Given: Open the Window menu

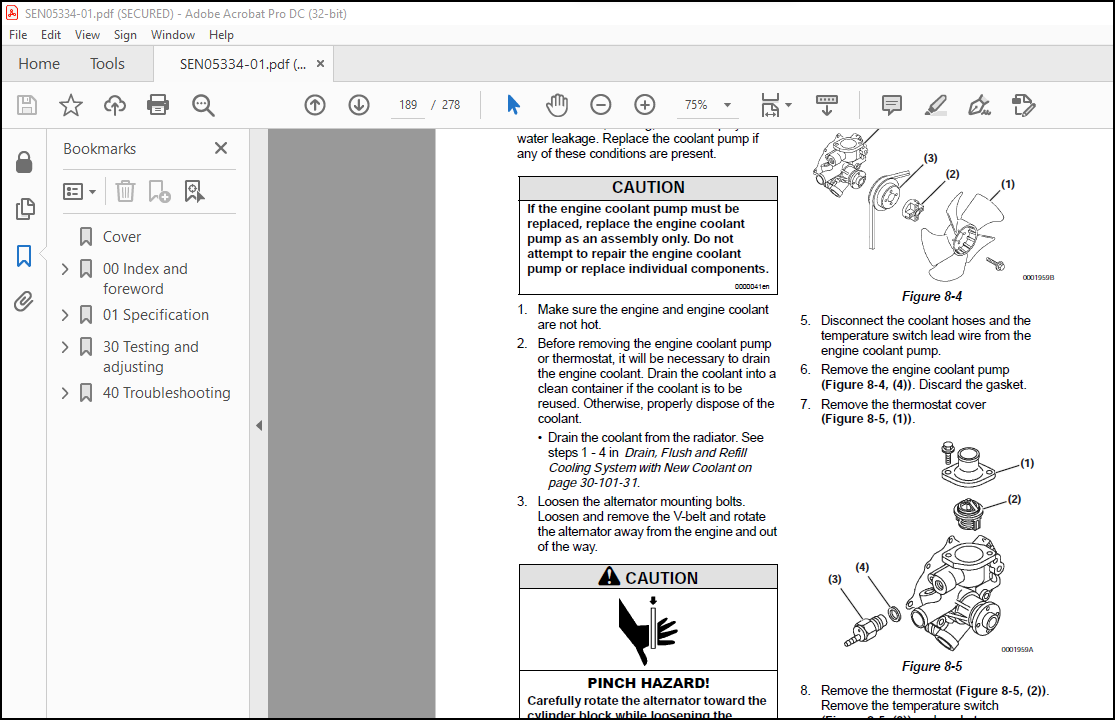Looking at the screenshot, I should click(173, 35).
